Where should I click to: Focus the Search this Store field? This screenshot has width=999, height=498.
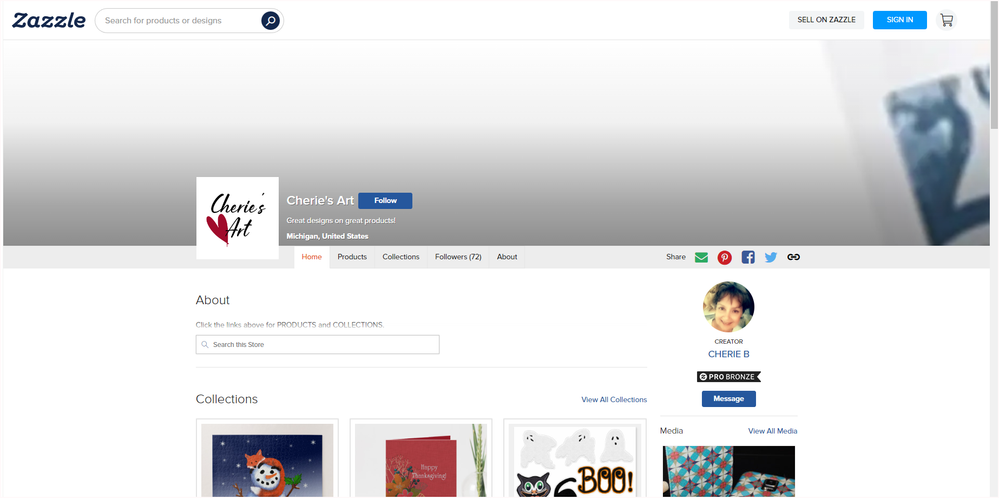coord(318,344)
